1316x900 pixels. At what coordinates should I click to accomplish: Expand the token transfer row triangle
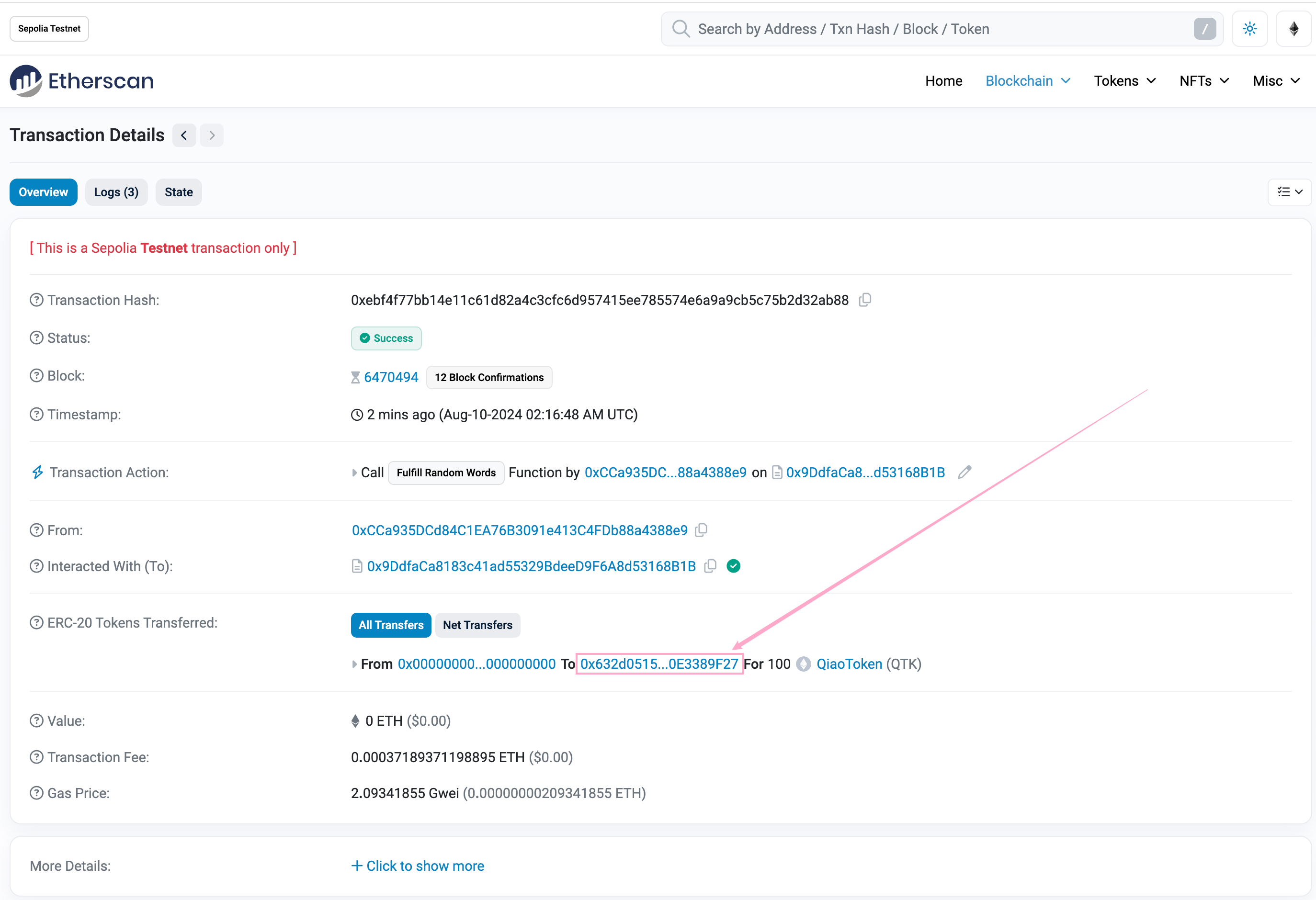point(354,664)
